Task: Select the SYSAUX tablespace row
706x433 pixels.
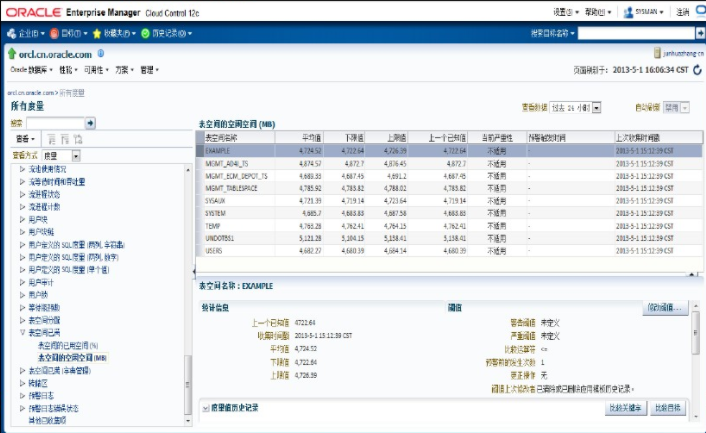Action: pyautogui.click(x=449, y=201)
